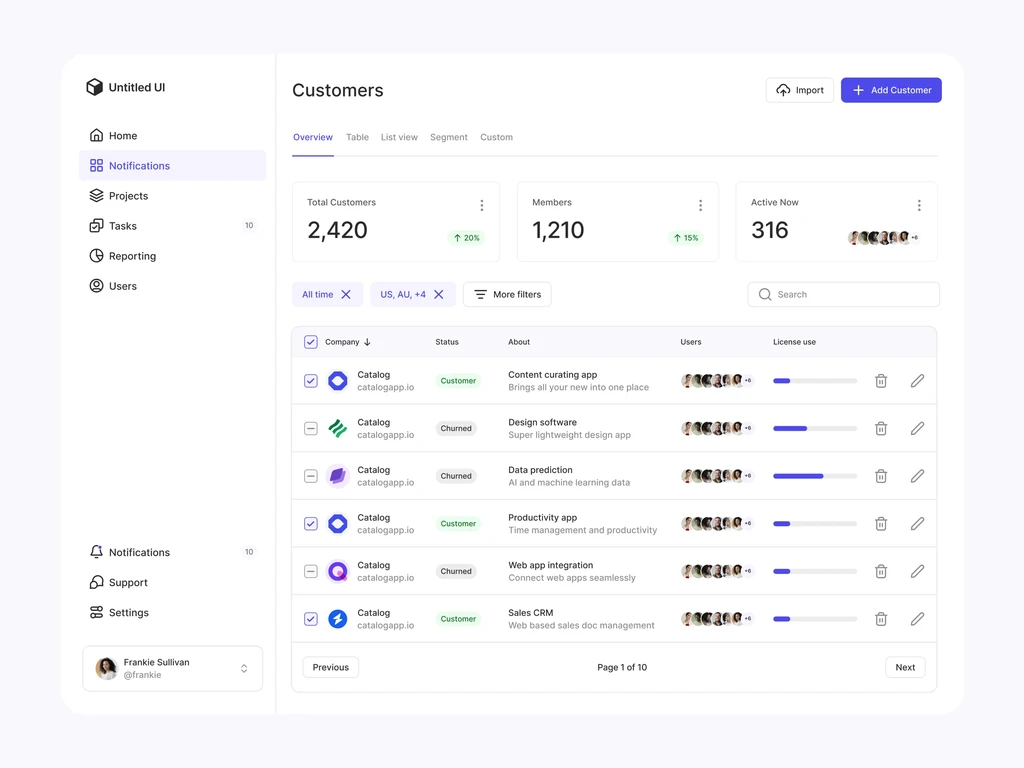
Task: Click the Data prediction license use progress bar
Action: [814, 476]
